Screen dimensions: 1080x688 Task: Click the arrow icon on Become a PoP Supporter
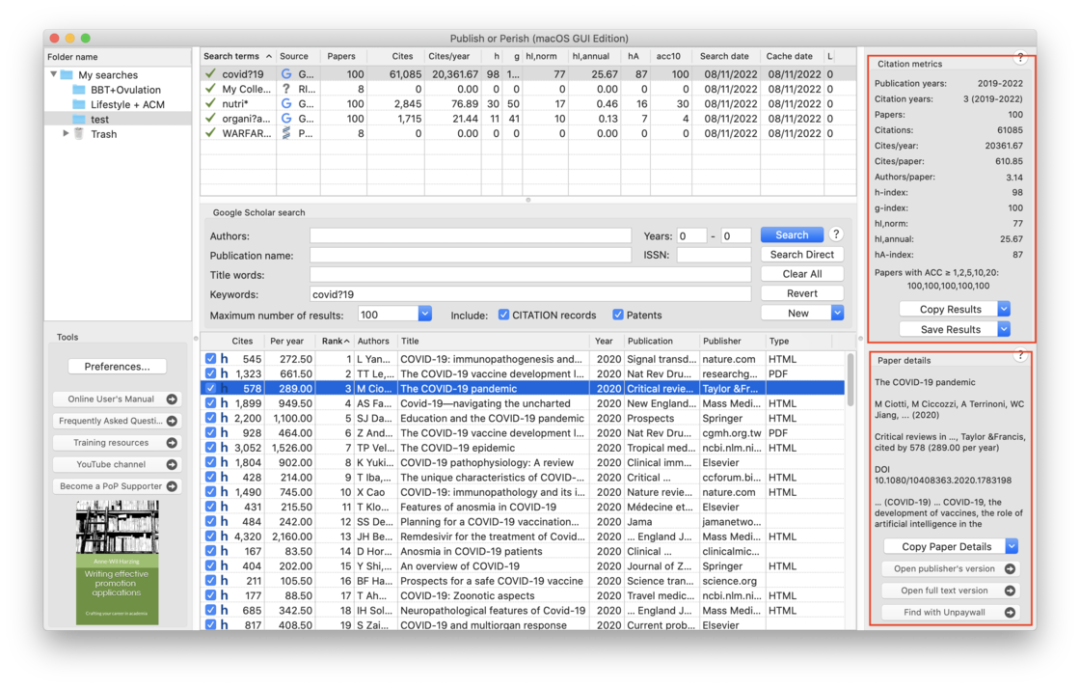pyautogui.click(x=172, y=486)
